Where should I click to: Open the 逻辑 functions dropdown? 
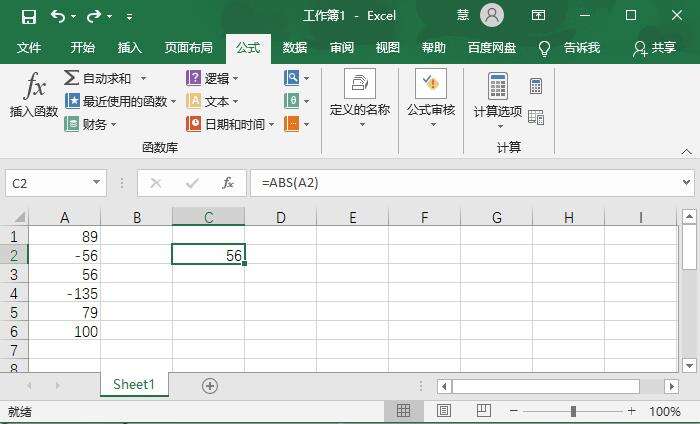(x=212, y=78)
